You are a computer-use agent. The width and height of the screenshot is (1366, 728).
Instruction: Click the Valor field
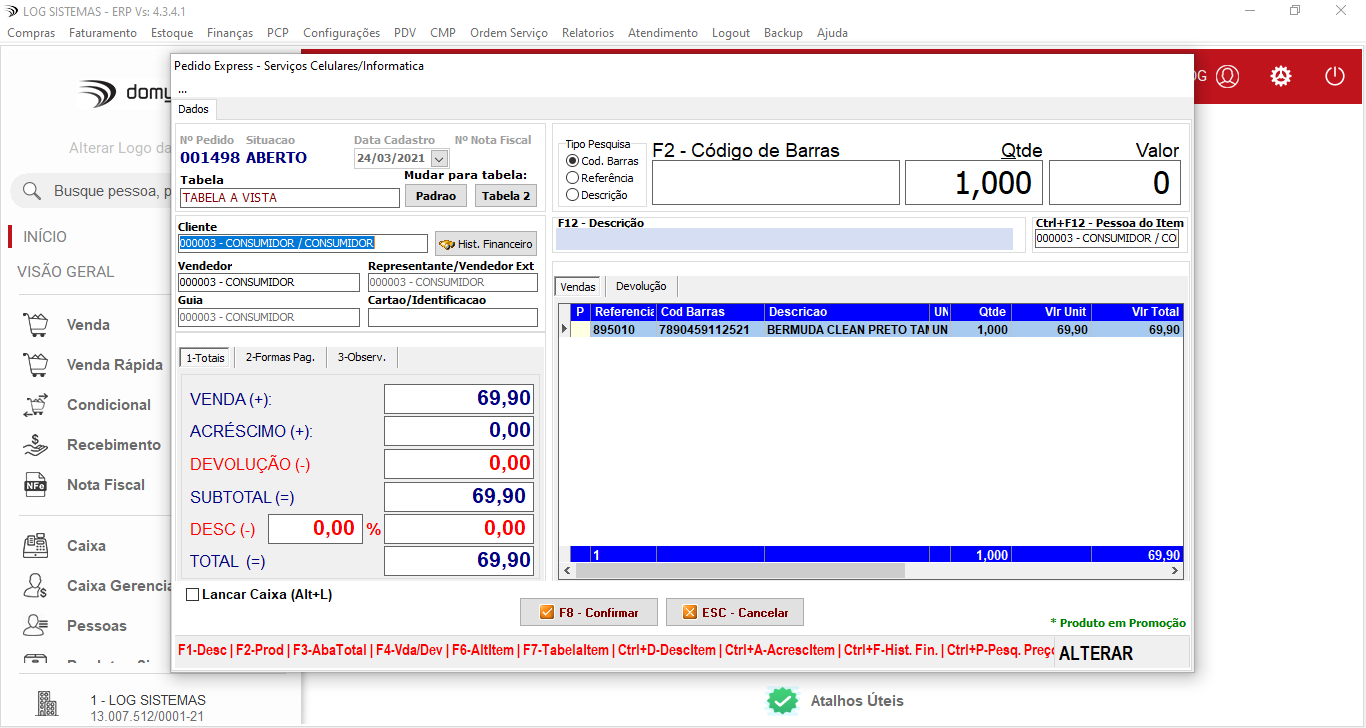pos(1115,183)
